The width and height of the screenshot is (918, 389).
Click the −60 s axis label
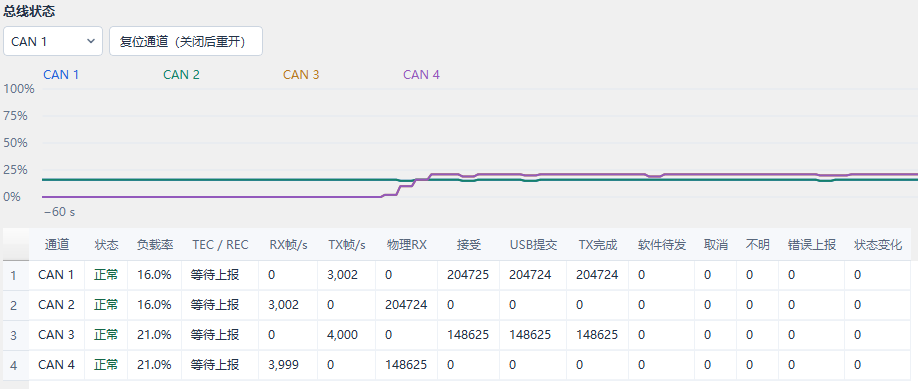tap(60, 211)
